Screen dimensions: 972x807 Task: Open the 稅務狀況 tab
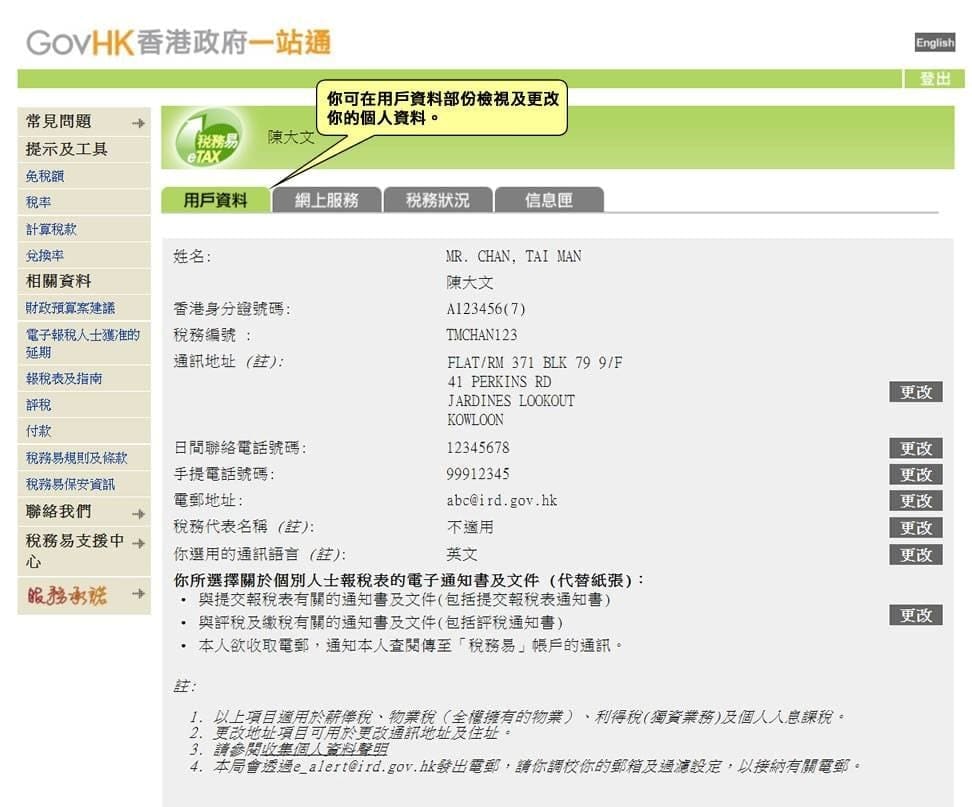point(437,200)
